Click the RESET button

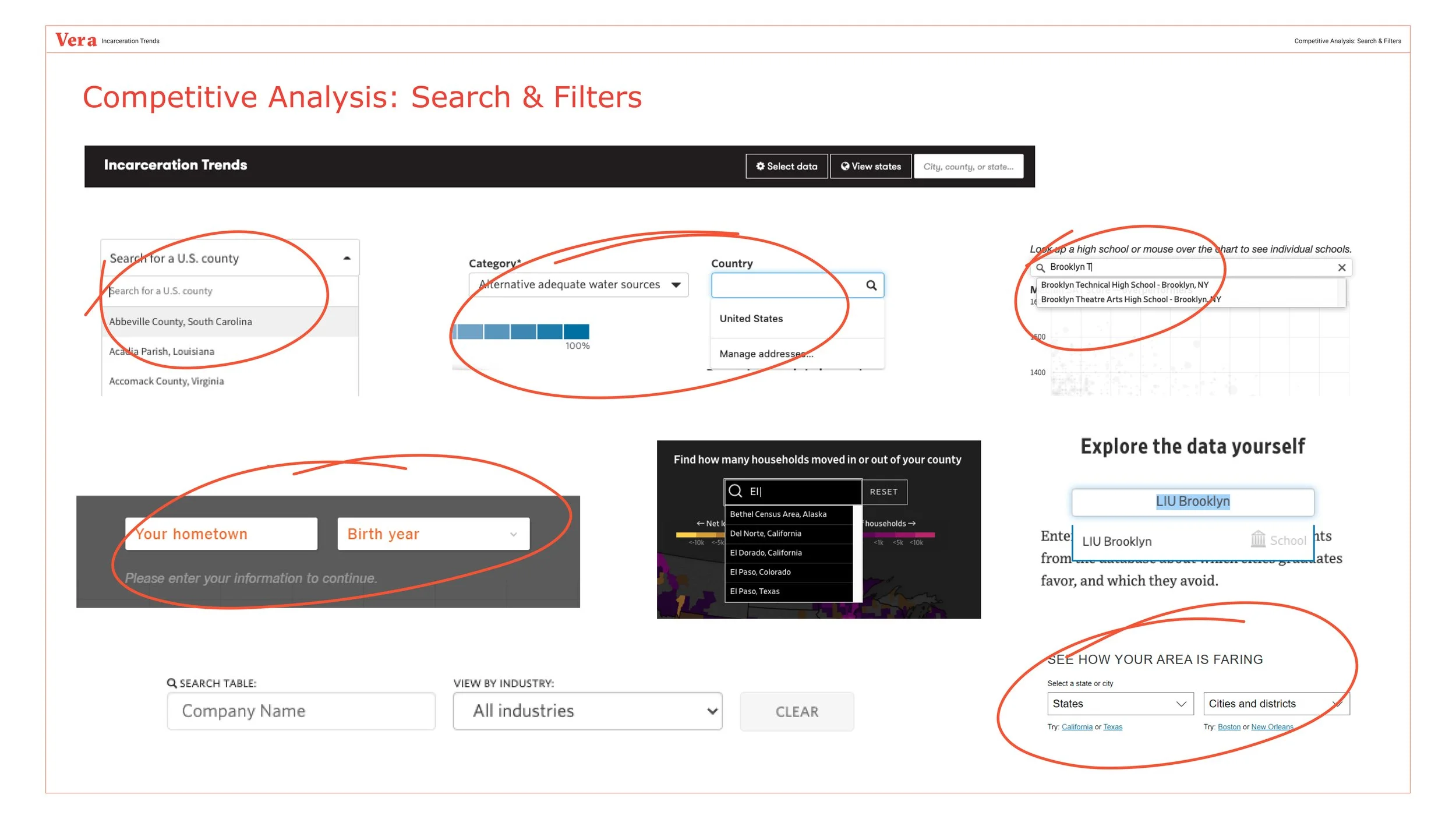[x=883, y=492]
